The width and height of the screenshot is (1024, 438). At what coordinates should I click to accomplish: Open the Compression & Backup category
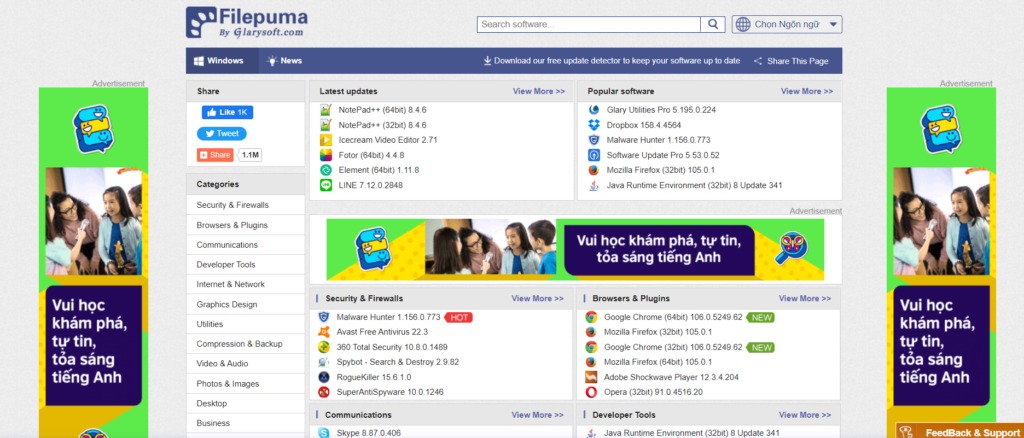pos(246,343)
